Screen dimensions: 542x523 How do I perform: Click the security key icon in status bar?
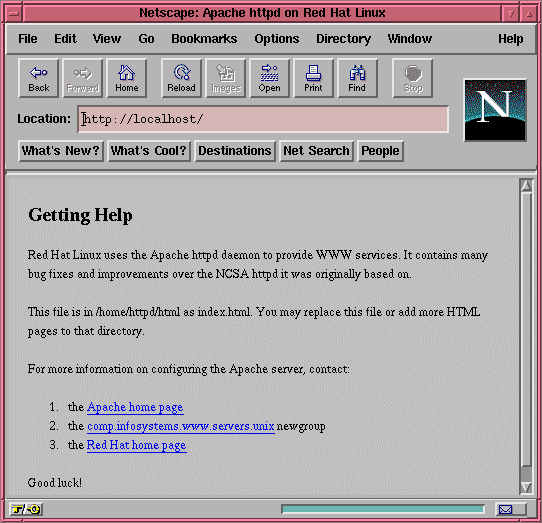pyautogui.click(x=26, y=509)
